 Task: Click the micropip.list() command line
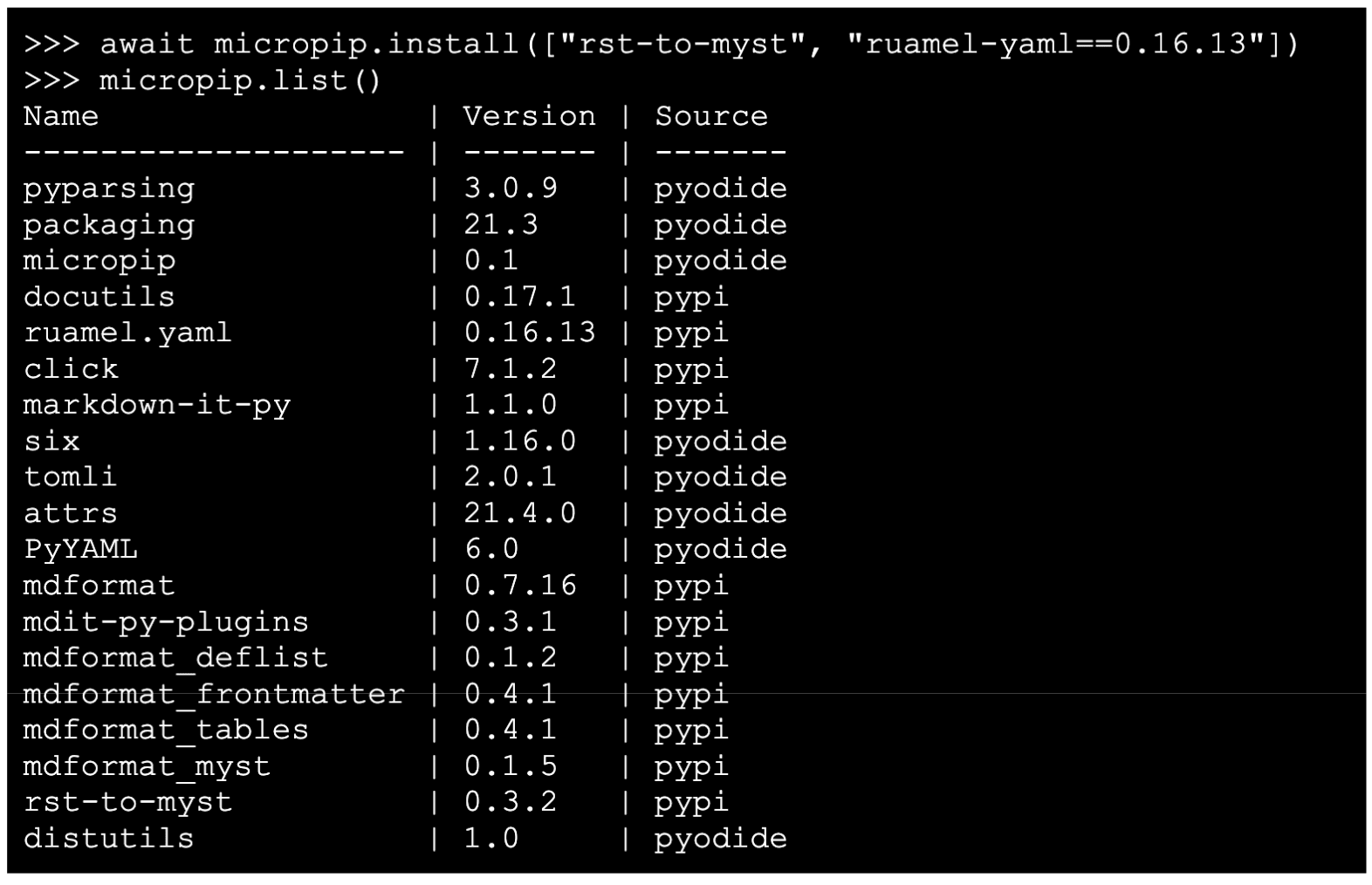click(x=202, y=80)
